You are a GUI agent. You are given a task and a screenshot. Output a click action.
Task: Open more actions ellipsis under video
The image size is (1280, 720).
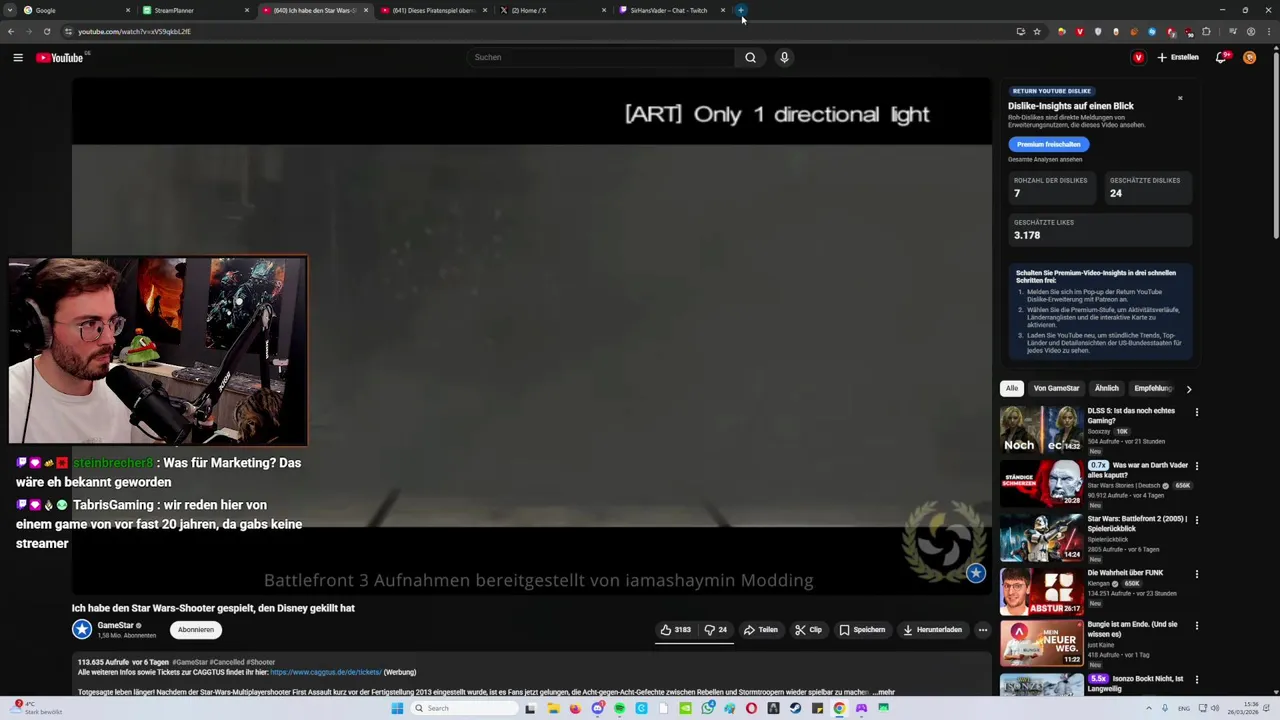coord(983,630)
